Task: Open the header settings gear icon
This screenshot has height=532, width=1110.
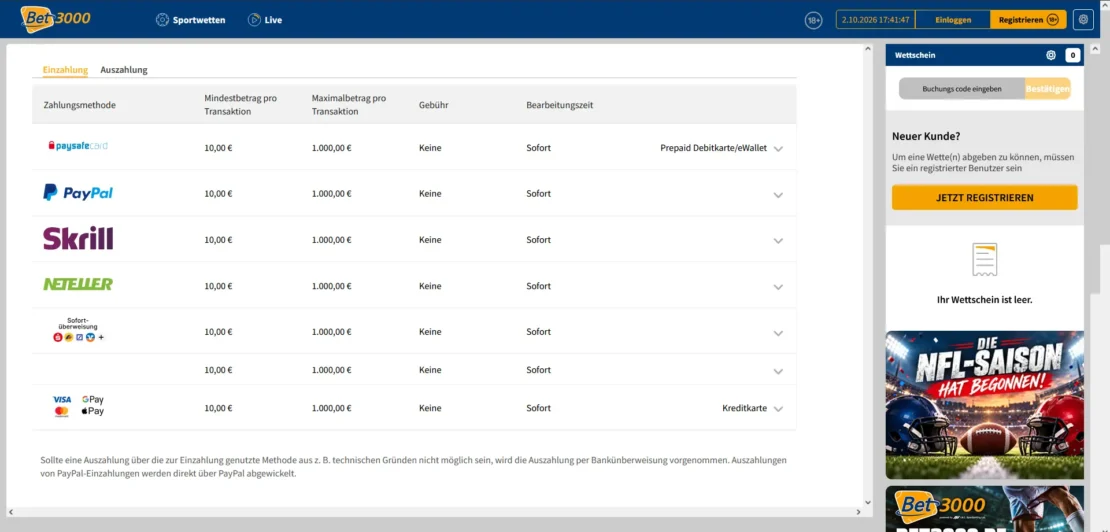Action: [1083, 20]
